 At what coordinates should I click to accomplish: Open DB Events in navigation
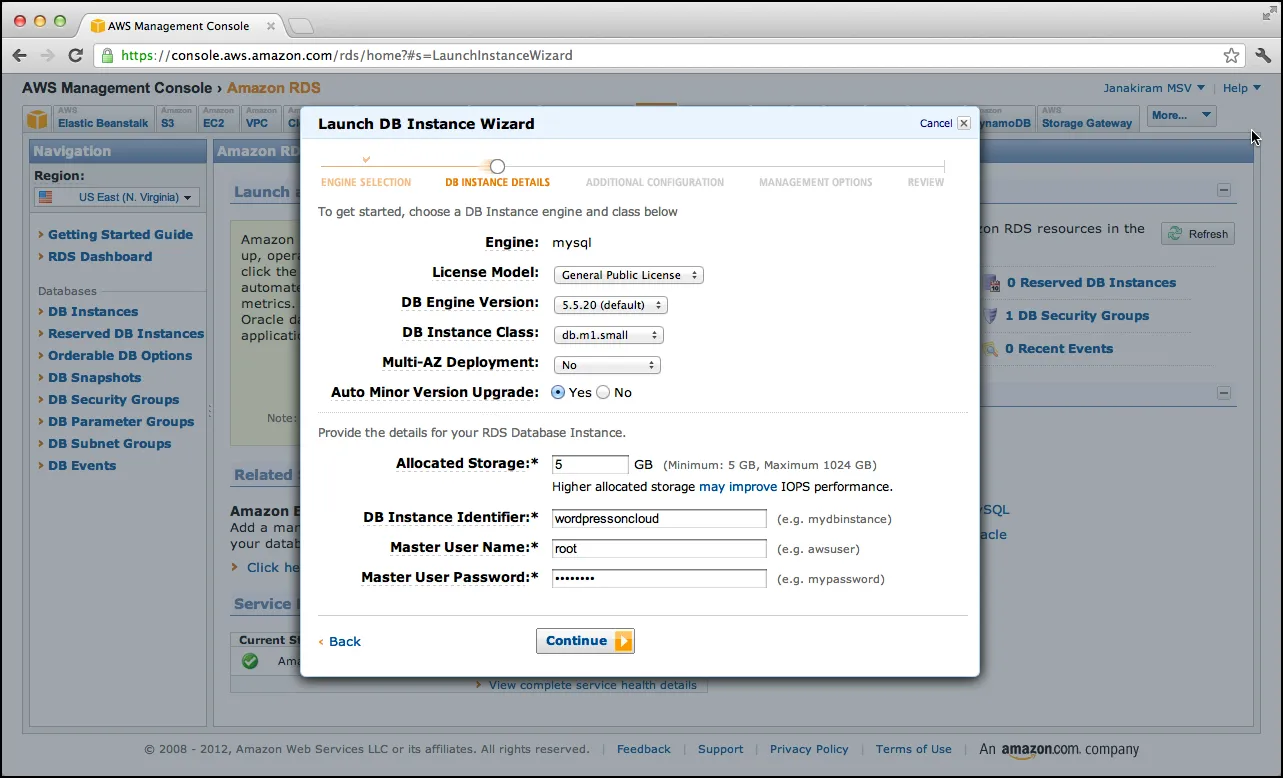click(x=82, y=466)
